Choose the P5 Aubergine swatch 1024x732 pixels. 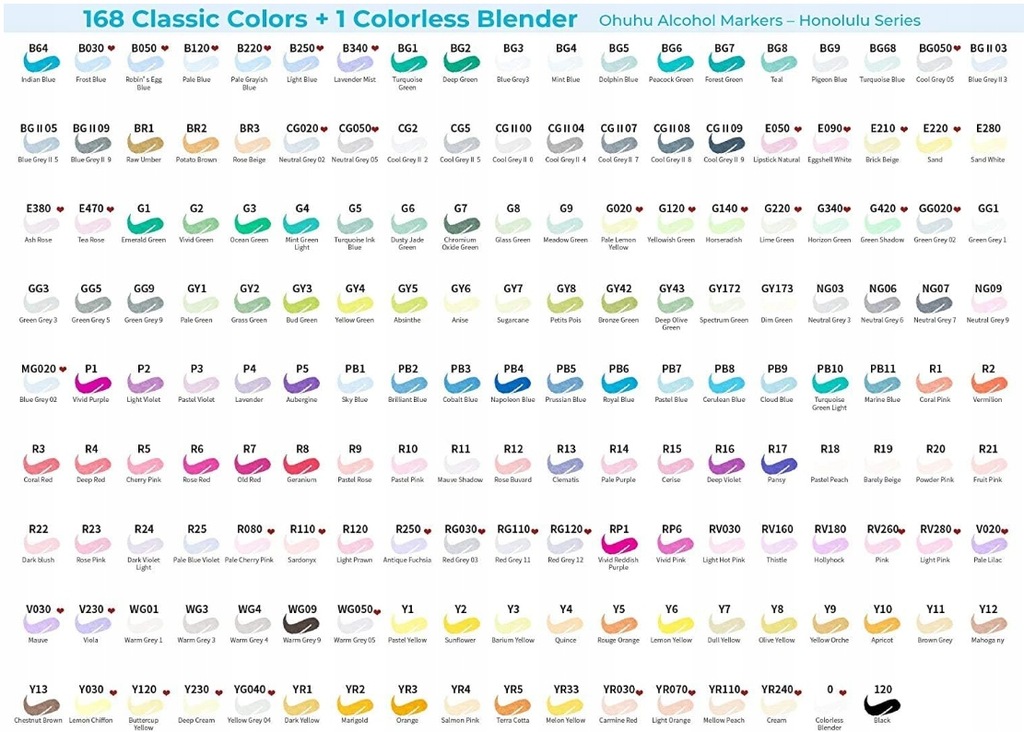point(302,384)
